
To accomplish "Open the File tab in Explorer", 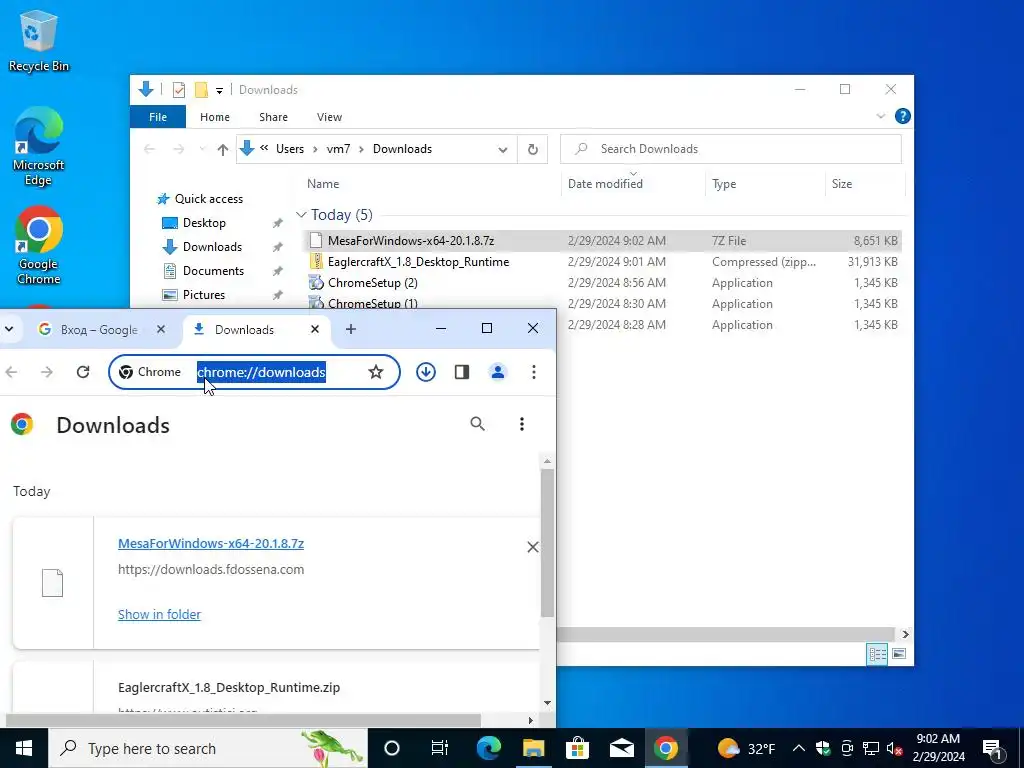I will pos(158,117).
